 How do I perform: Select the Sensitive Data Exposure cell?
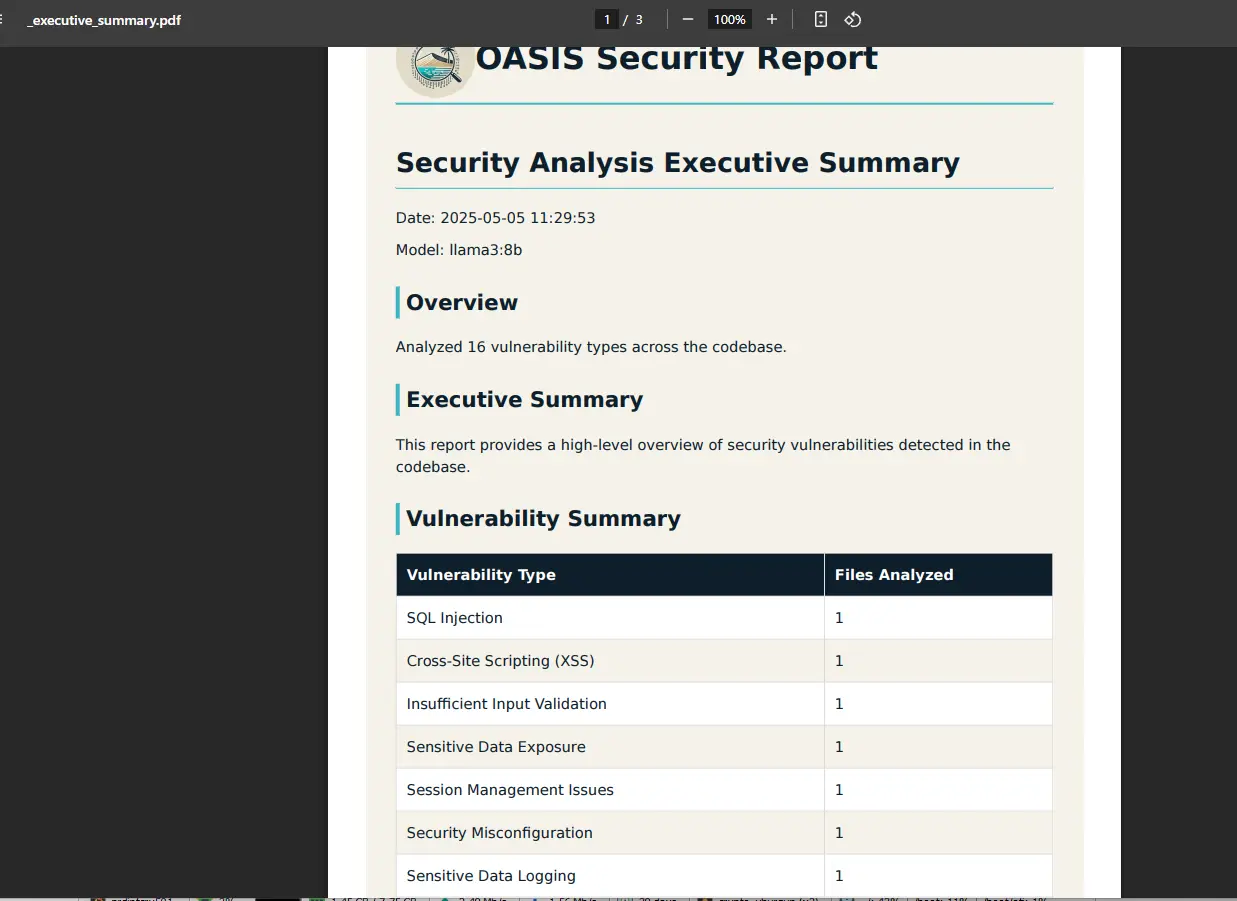pyautogui.click(x=610, y=747)
